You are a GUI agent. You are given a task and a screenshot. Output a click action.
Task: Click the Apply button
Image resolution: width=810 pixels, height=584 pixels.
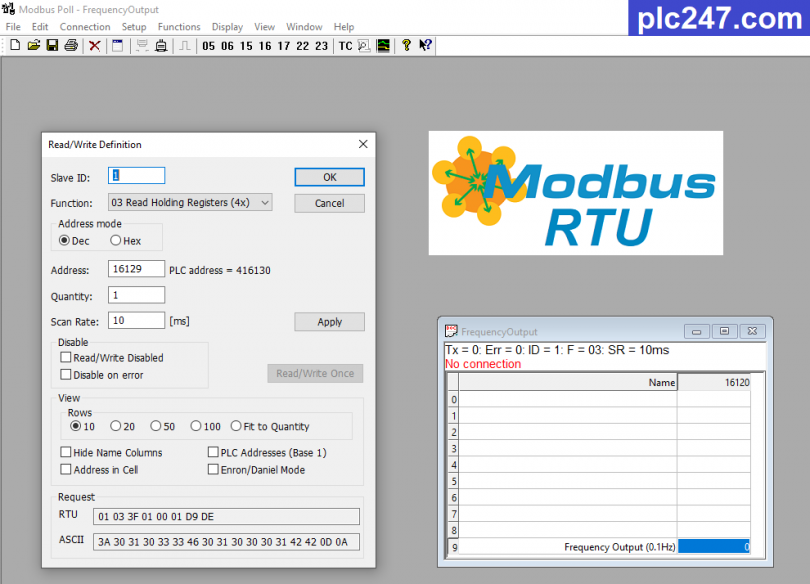330,322
